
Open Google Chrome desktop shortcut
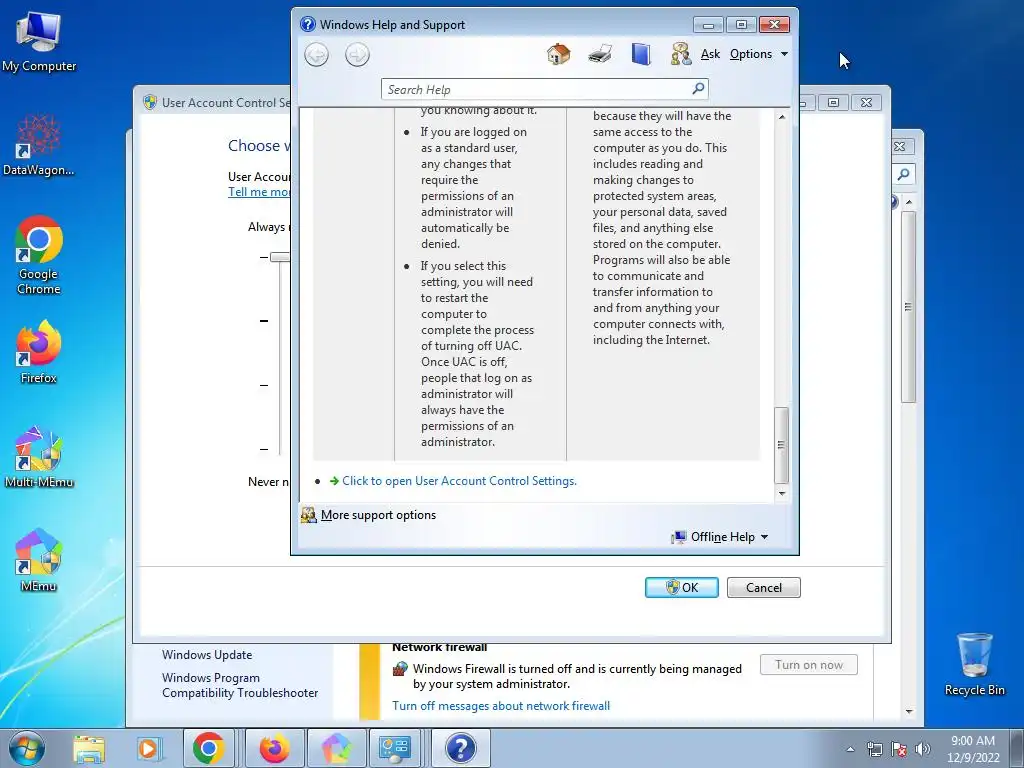39,255
